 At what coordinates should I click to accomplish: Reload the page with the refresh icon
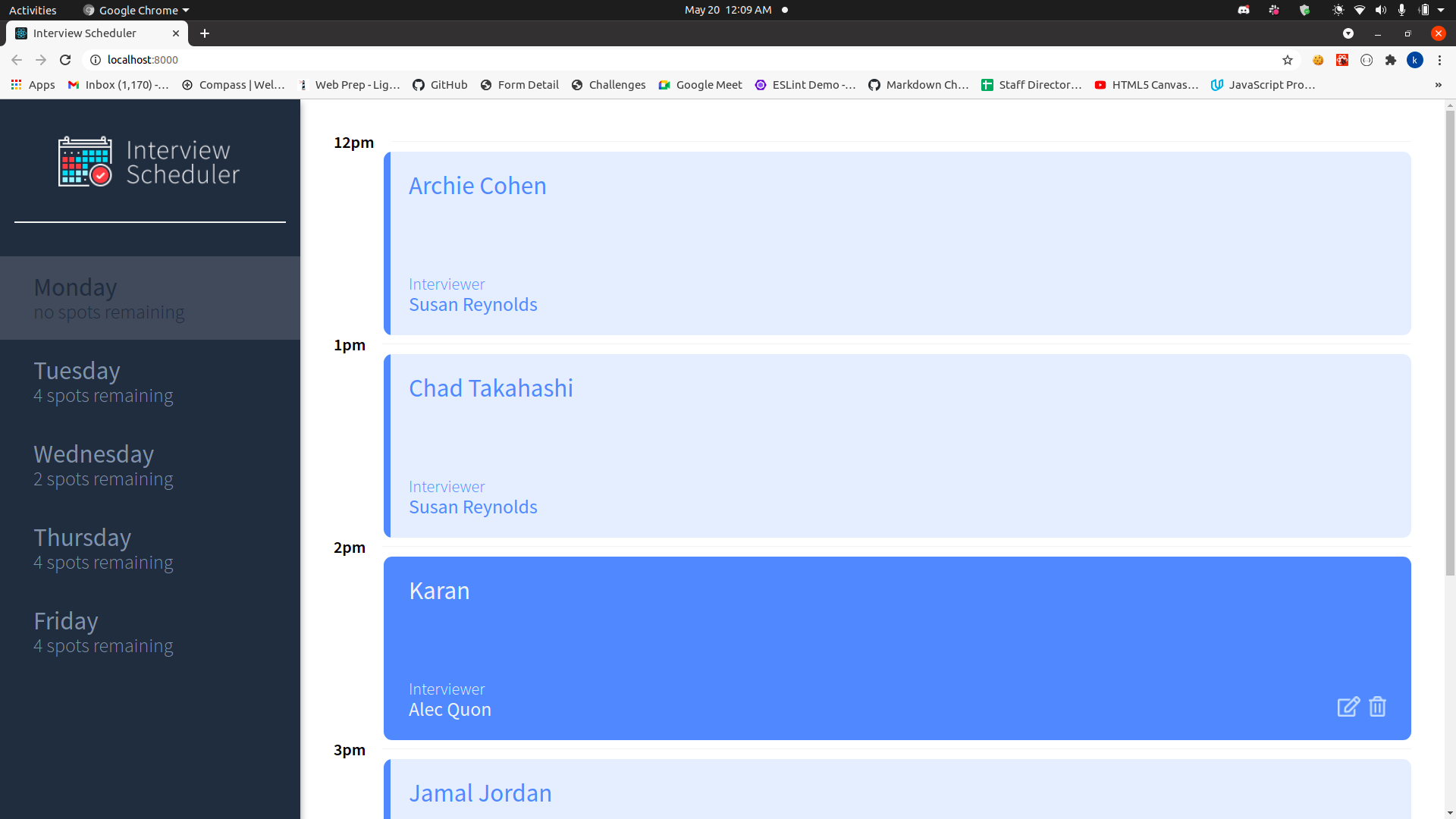click(x=65, y=60)
